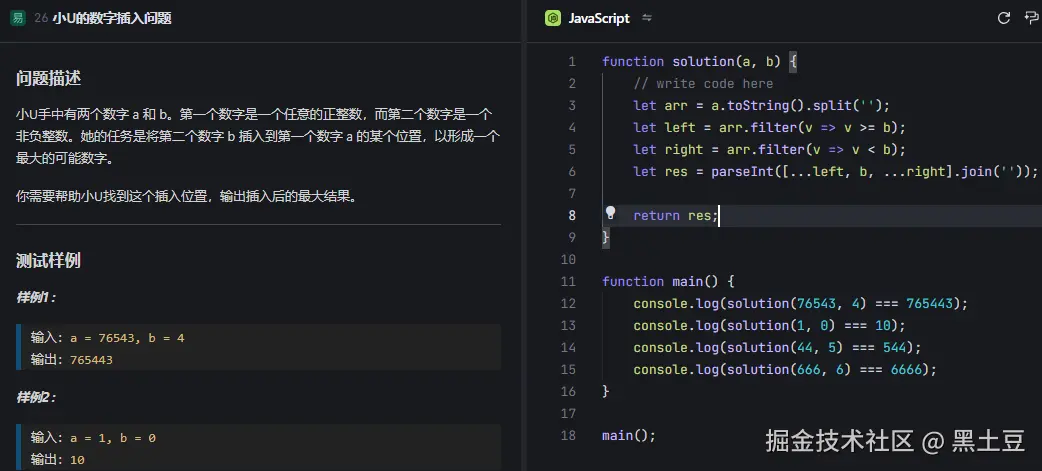This screenshot has height=471, width=1042.
Task: Click the input line a = 1, b = 0
Action: pos(93,438)
